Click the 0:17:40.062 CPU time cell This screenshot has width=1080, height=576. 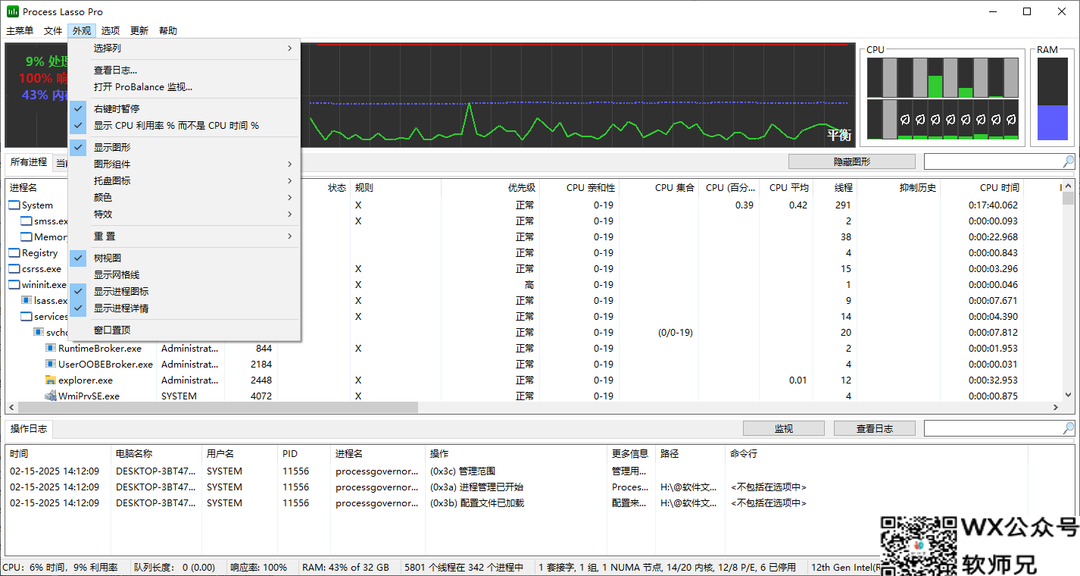coord(993,205)
